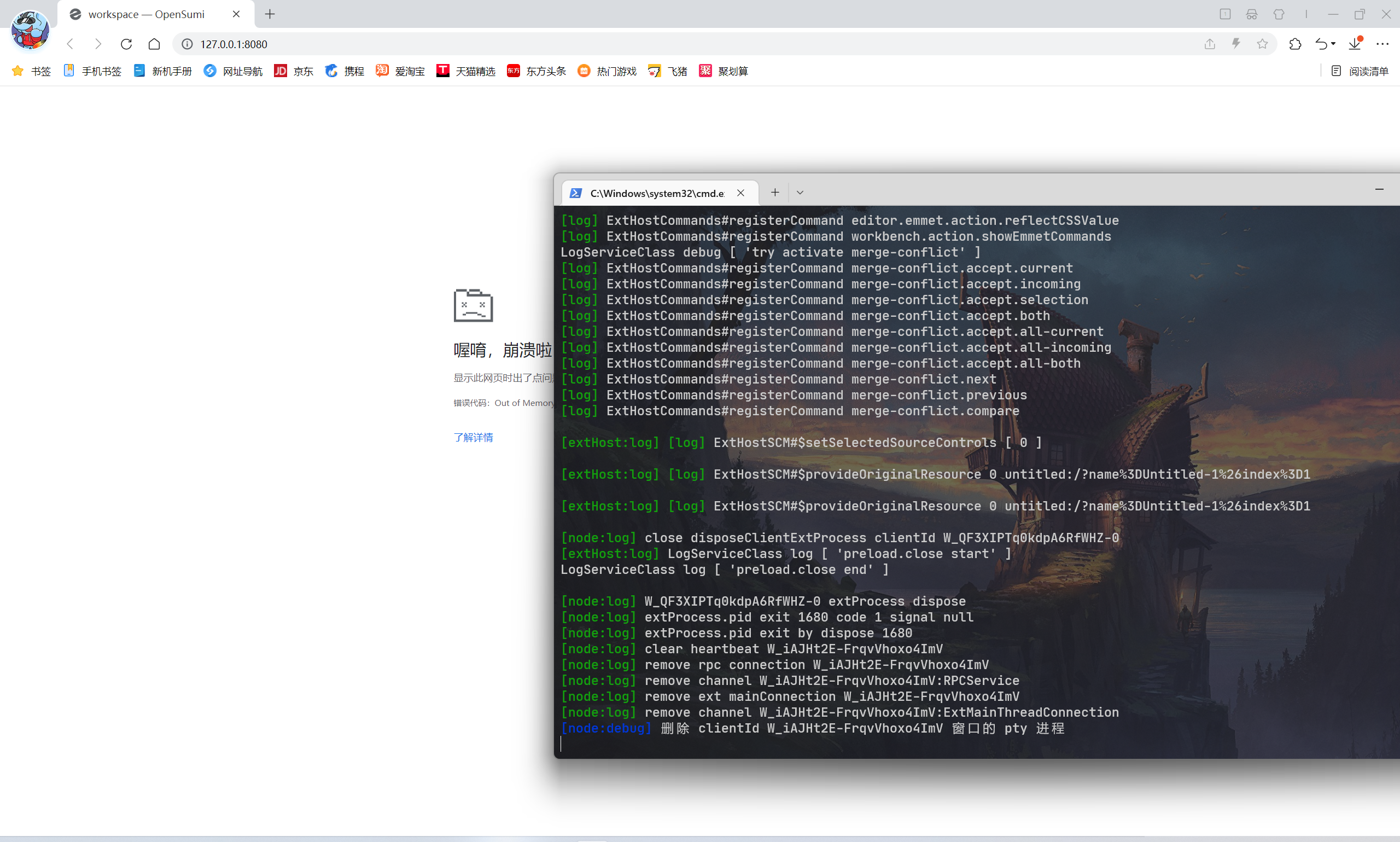Image resolution: width=1400 pixels, height=842 pixels.
Task: Go to the browser home page
Action: coord(154,44)
